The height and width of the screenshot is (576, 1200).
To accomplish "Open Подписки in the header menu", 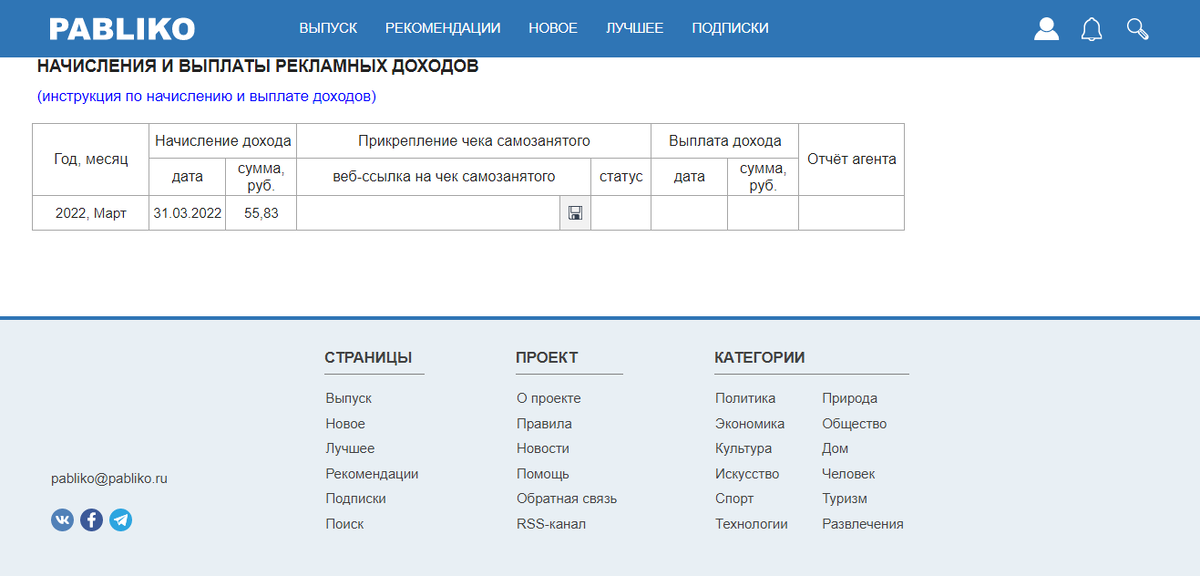I will coord(730,28).
